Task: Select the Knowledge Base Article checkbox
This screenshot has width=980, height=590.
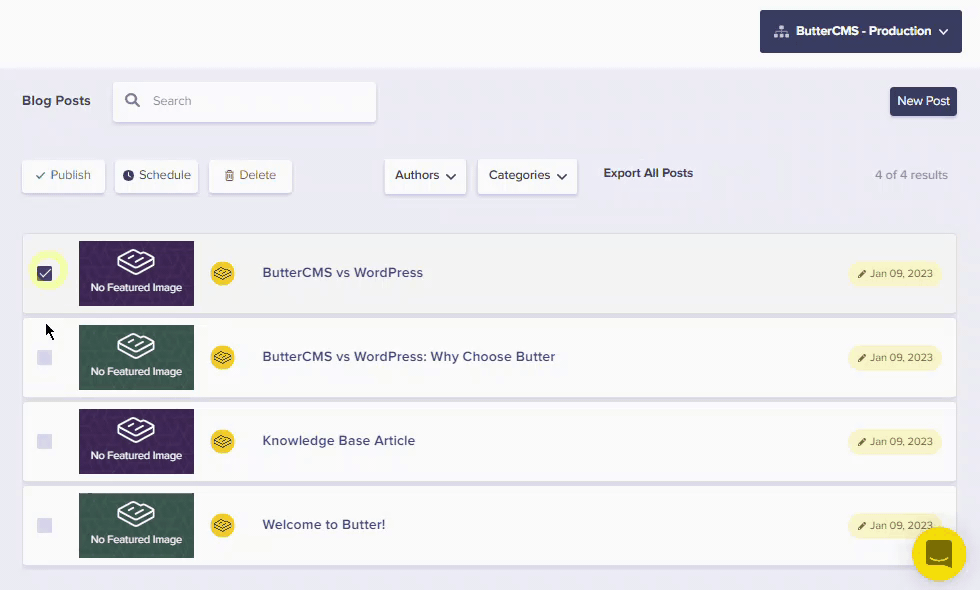Action: point(45,441)
